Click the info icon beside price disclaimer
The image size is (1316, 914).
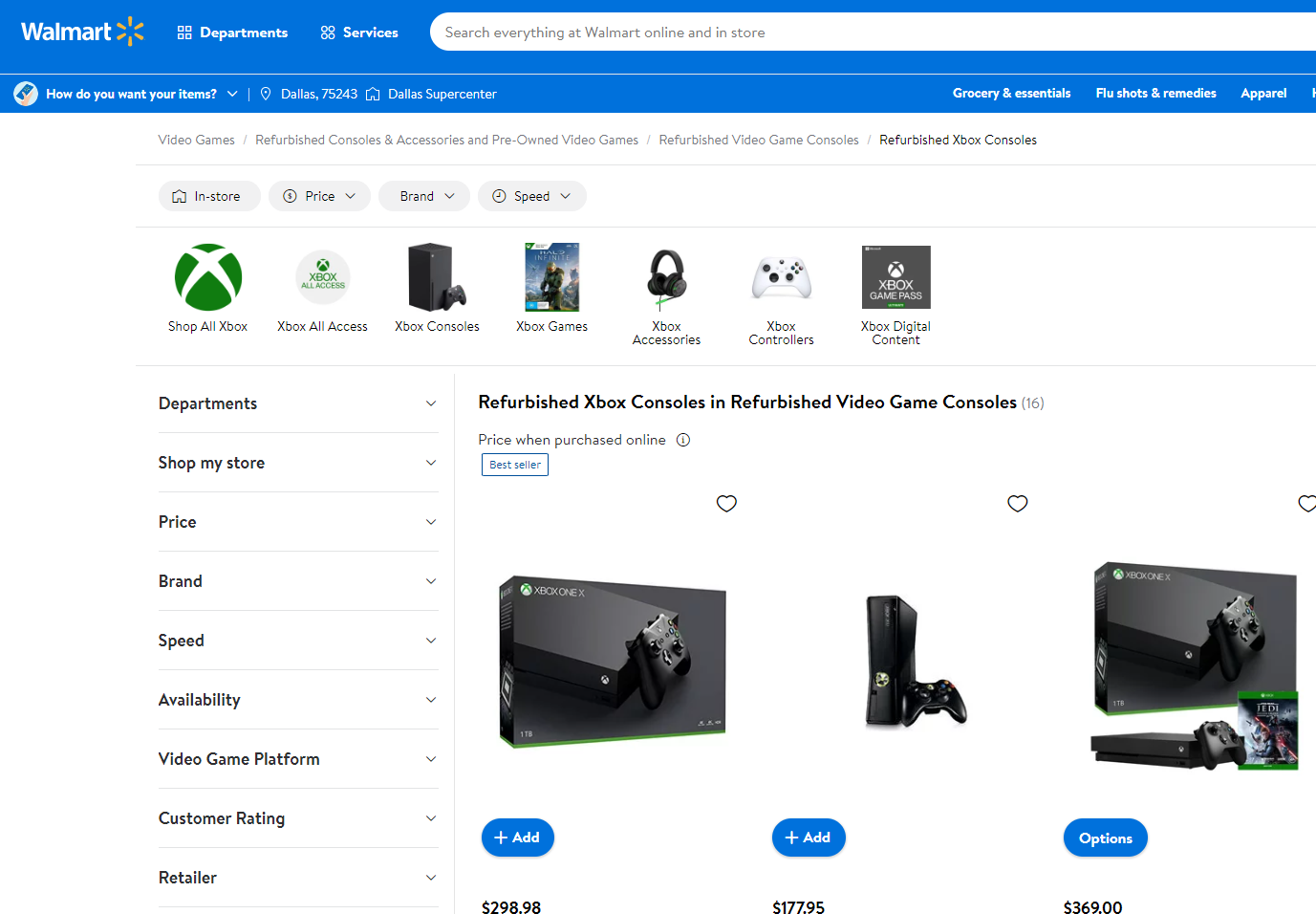tap(682, 439)
